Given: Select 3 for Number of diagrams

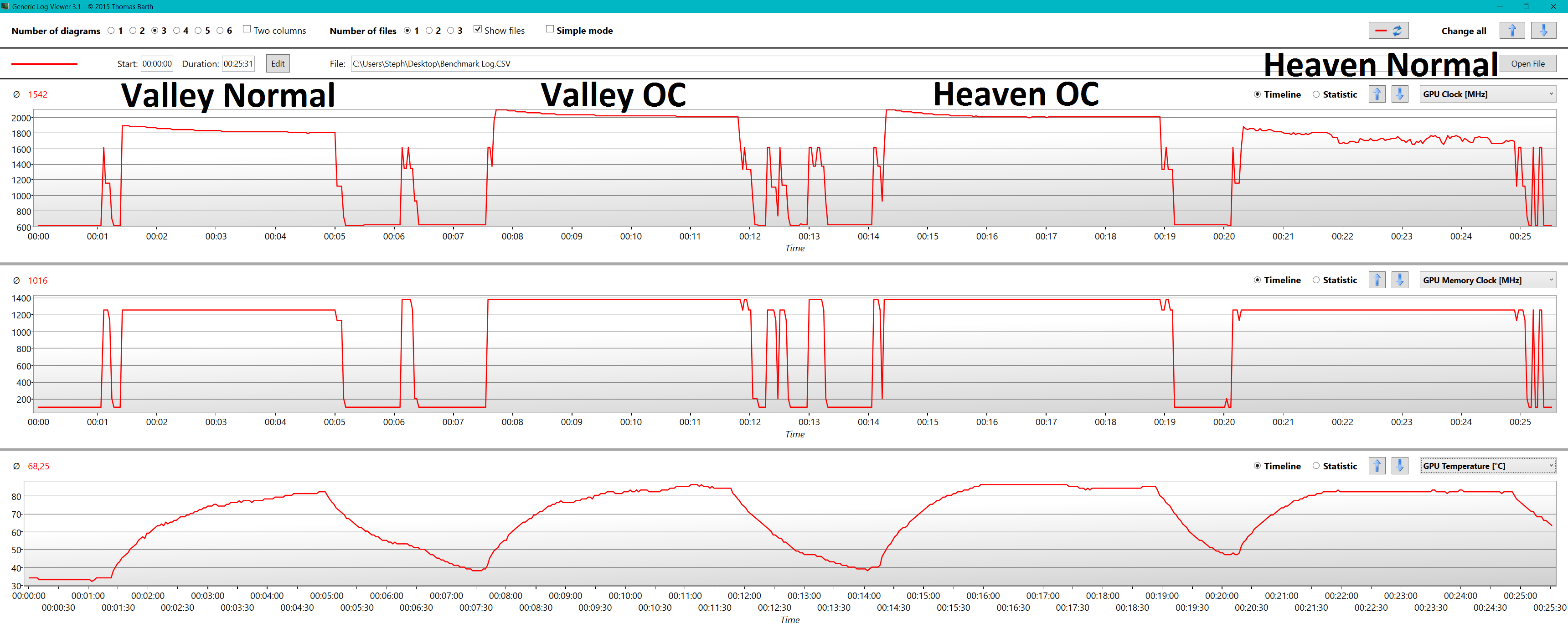Looking at the screenshot, I should pos(155,31).
